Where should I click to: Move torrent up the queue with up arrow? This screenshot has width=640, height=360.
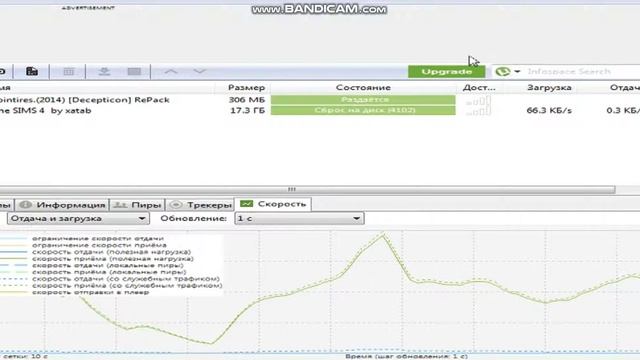(x=171, y=71)
